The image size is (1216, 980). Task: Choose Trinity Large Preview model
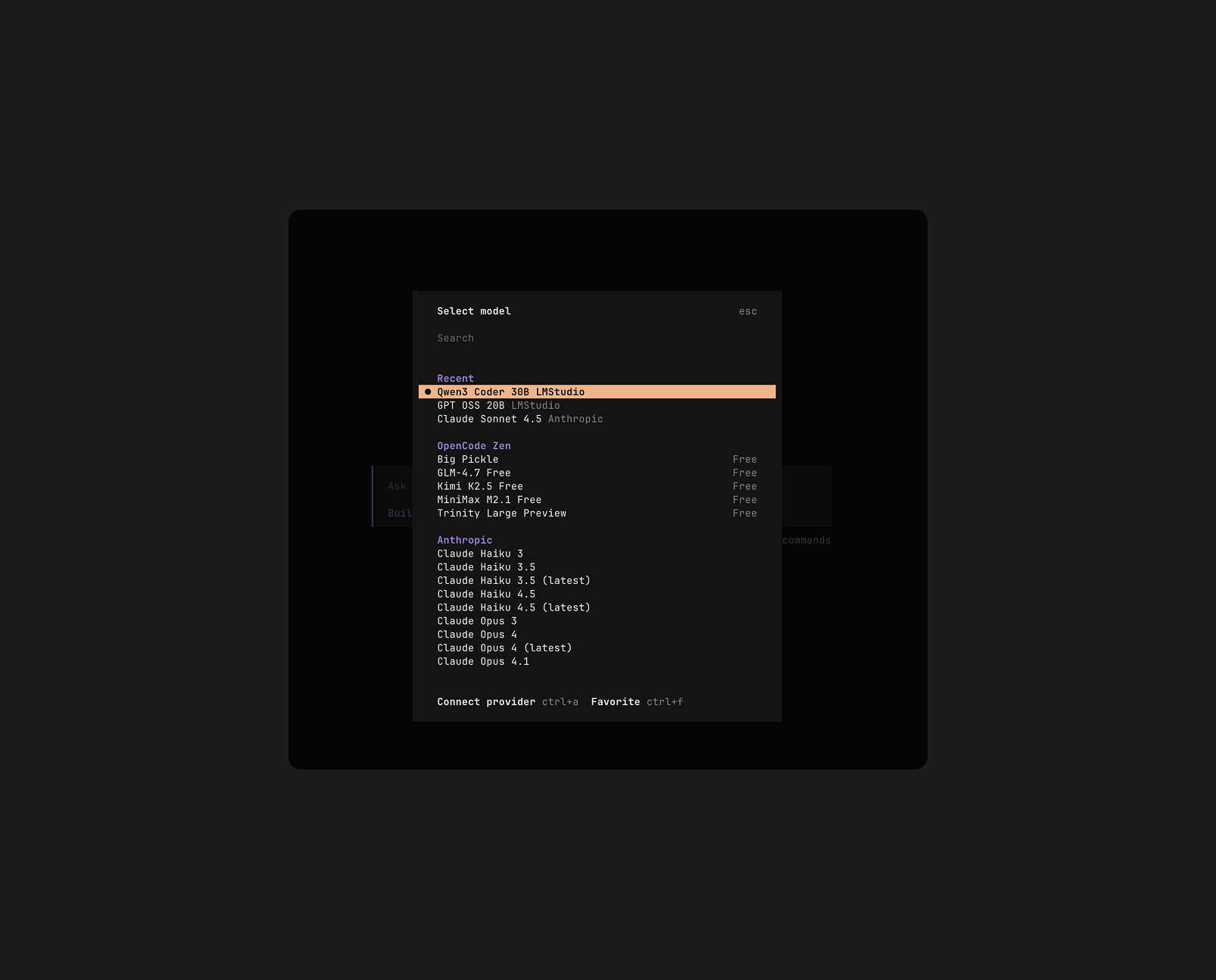pos(501,513)
